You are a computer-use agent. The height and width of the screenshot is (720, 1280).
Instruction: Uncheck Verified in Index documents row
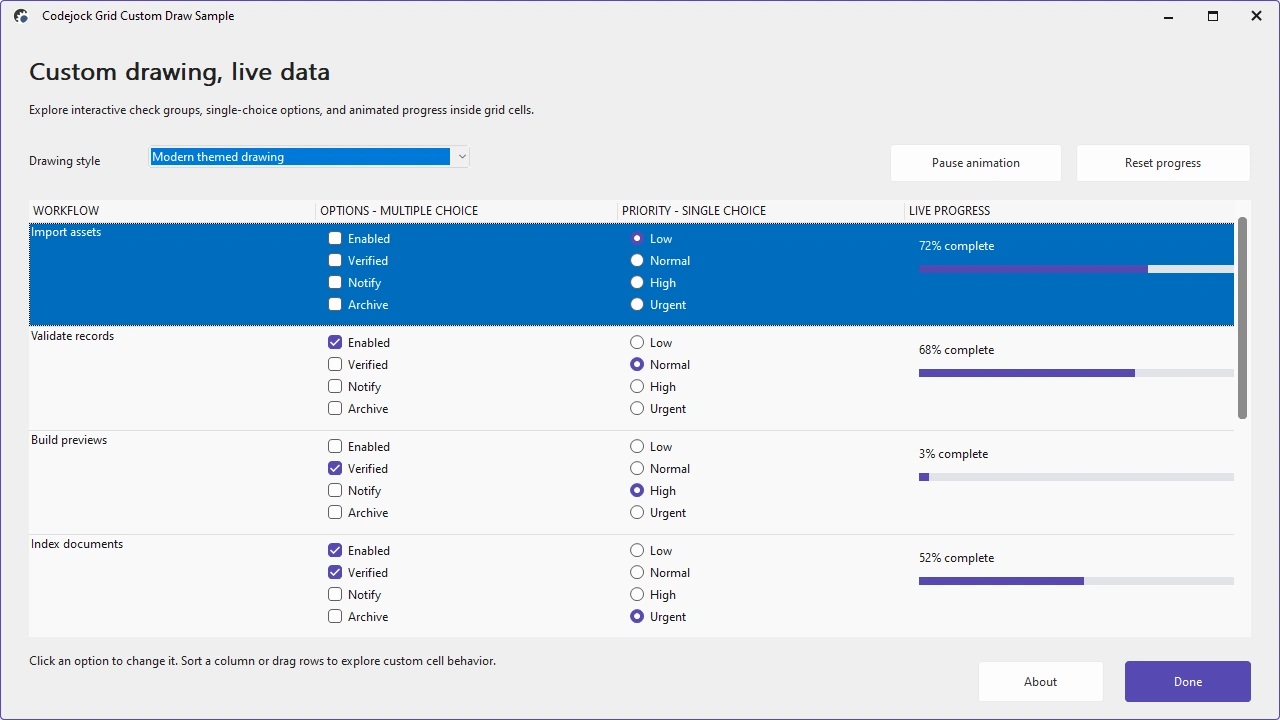335,573
